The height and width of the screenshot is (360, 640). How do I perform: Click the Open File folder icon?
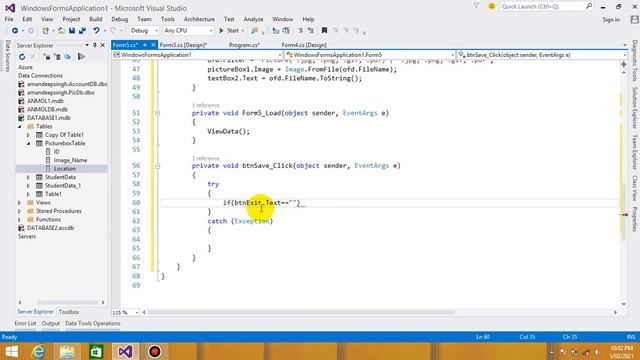[x=61, y=31]
